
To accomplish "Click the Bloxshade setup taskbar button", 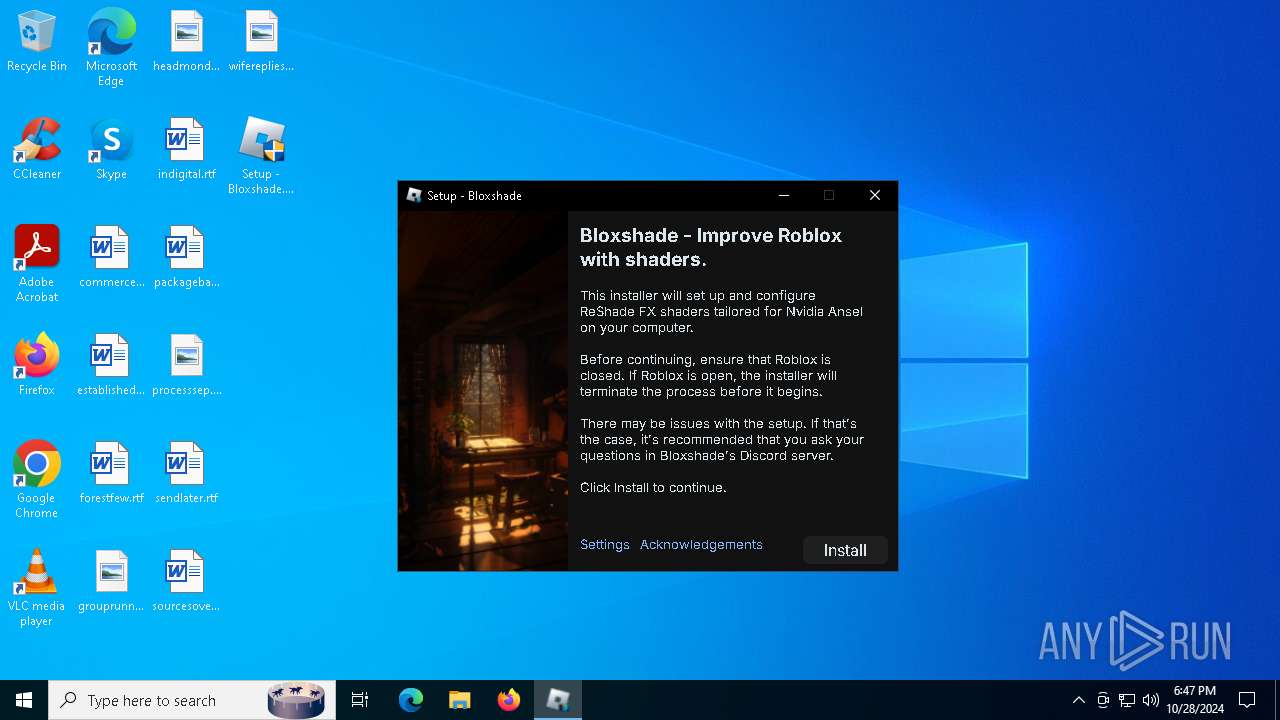I will coord(558,700).
